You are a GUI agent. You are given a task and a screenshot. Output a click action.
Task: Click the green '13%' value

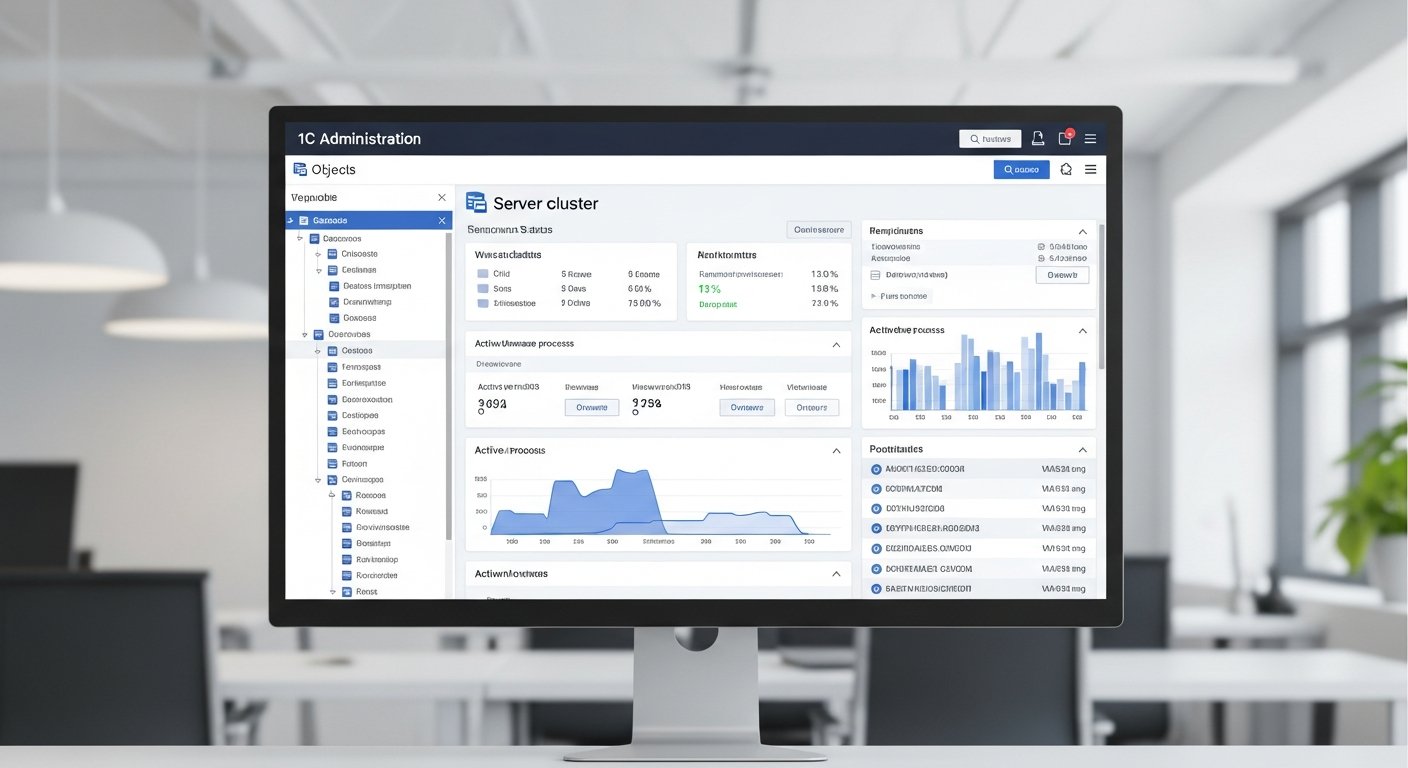(709, 289)
